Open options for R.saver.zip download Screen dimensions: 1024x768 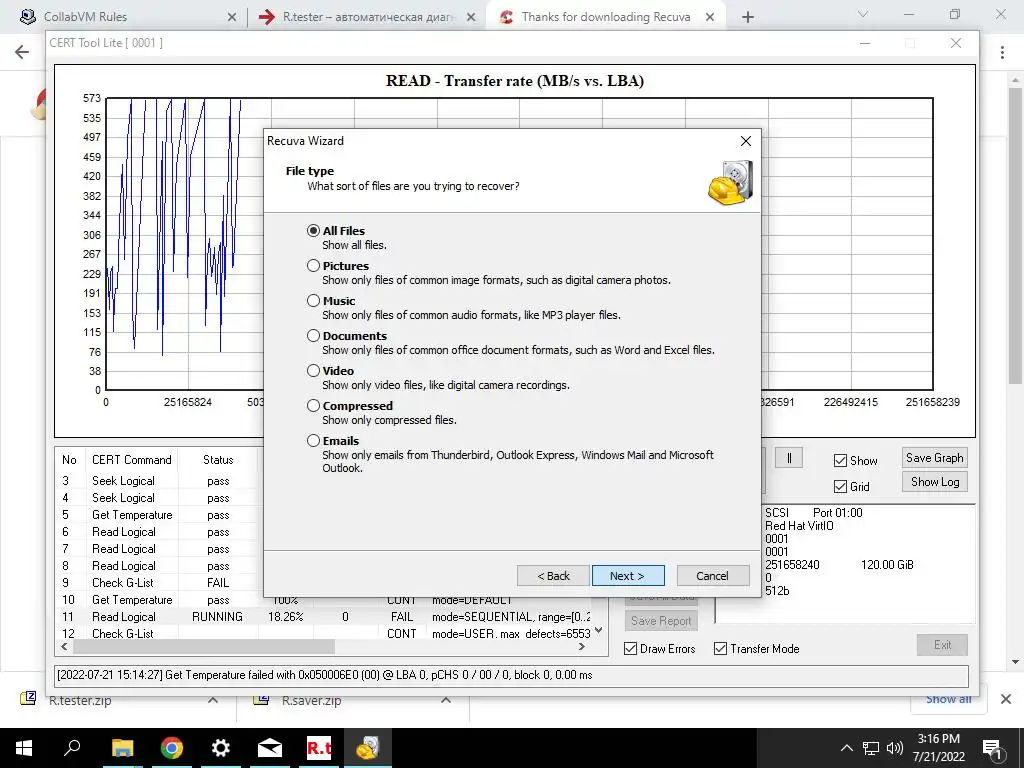tap(445, 700)
